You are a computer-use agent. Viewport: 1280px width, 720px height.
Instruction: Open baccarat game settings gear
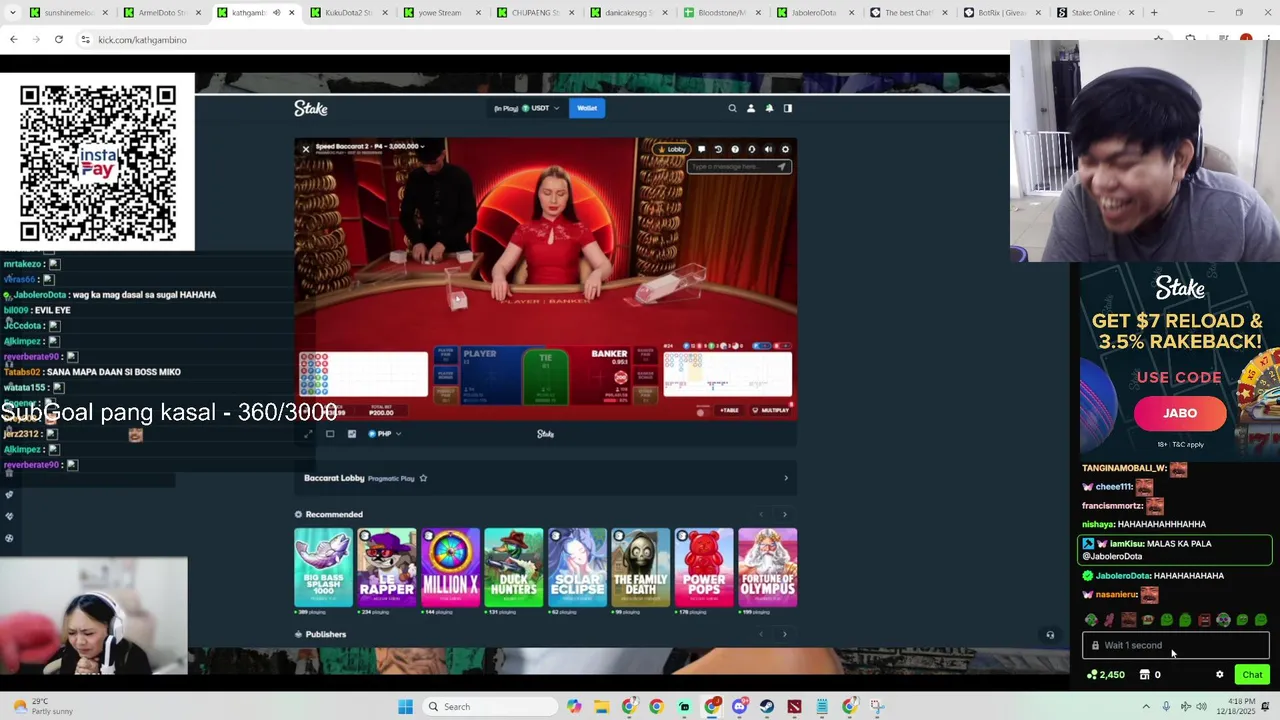click(785, 149)
